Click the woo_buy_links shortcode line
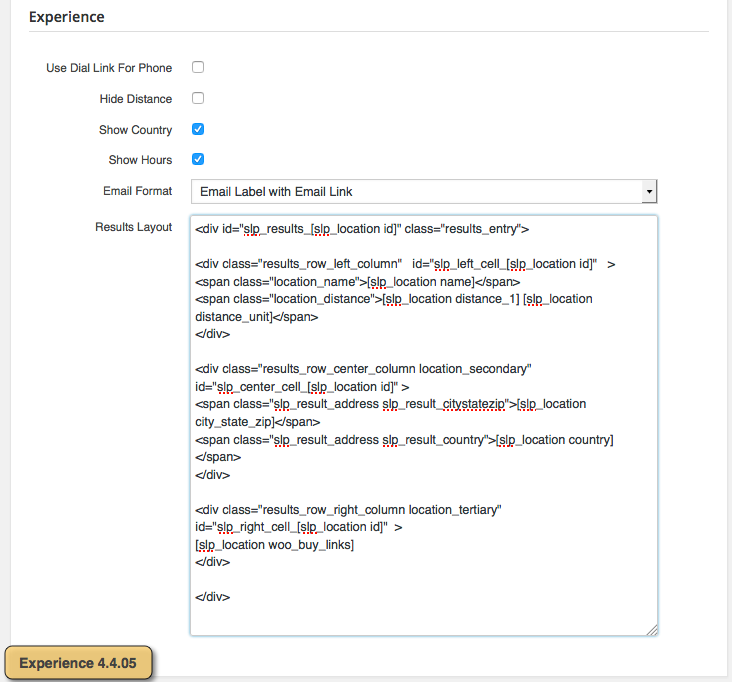Viewport: 732px width, 682px height. (275, 545)
